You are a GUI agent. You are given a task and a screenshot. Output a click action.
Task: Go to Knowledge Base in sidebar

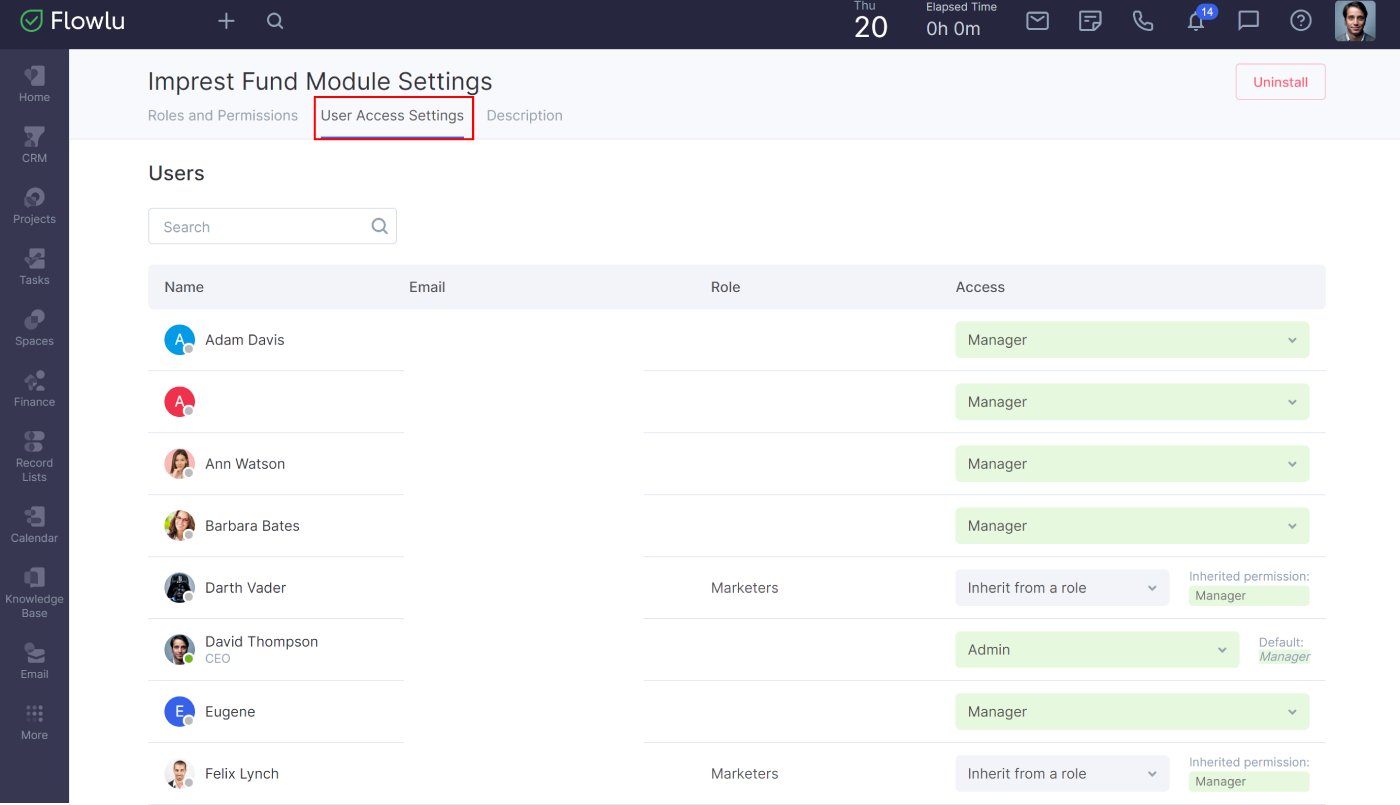[34, 591]
